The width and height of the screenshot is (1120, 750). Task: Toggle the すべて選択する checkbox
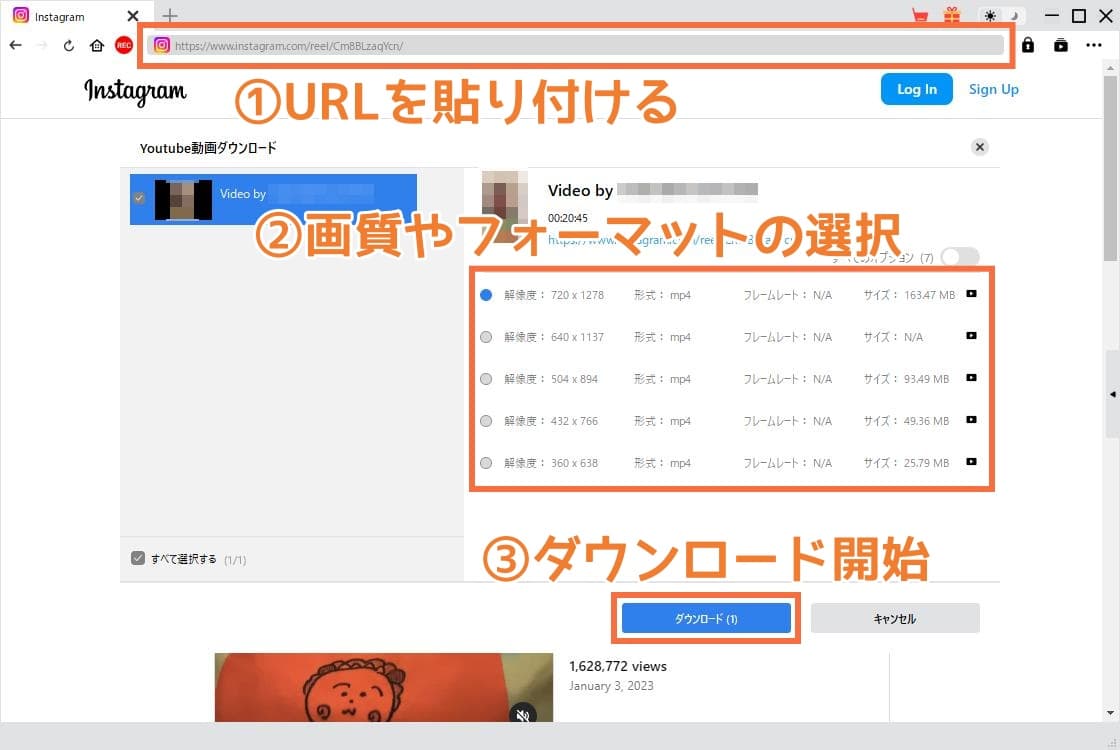click(138, 558)
